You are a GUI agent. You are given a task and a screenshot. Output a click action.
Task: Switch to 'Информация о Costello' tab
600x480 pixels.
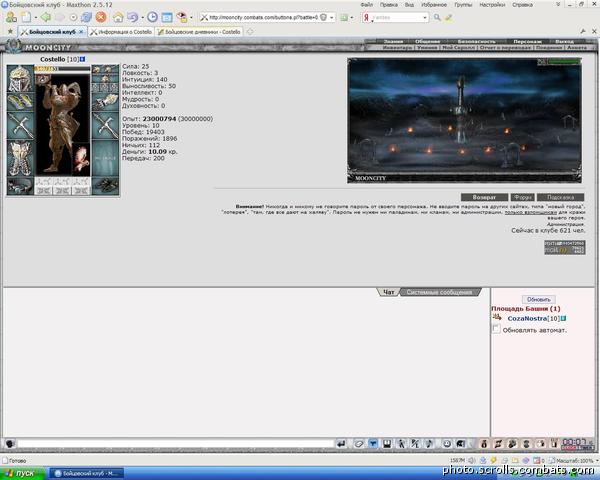point(121,32)
